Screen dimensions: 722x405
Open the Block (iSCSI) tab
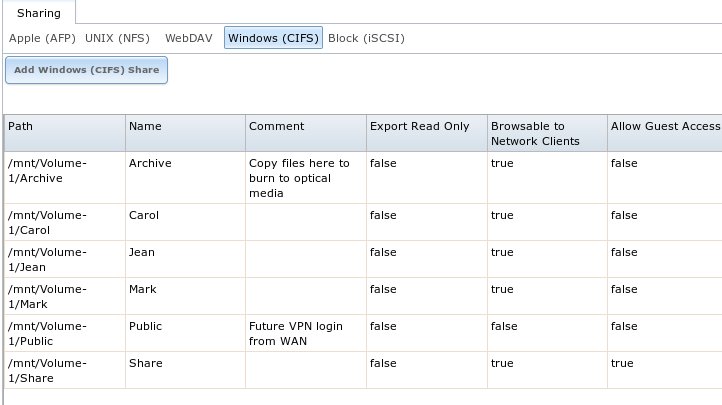click(x=367, y=38)
